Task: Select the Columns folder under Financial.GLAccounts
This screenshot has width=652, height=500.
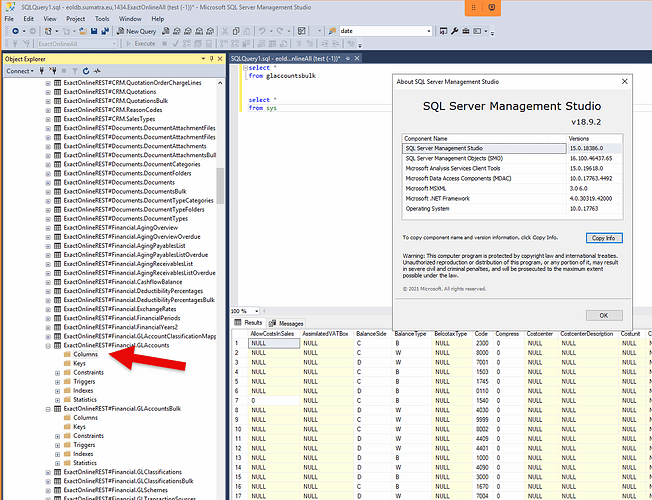Action: 85,354
